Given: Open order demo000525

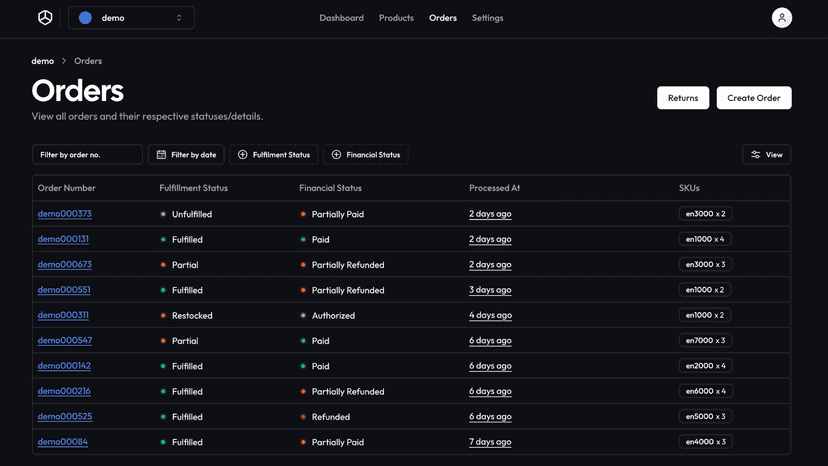Looking at the screenshot, I should 64,416.
